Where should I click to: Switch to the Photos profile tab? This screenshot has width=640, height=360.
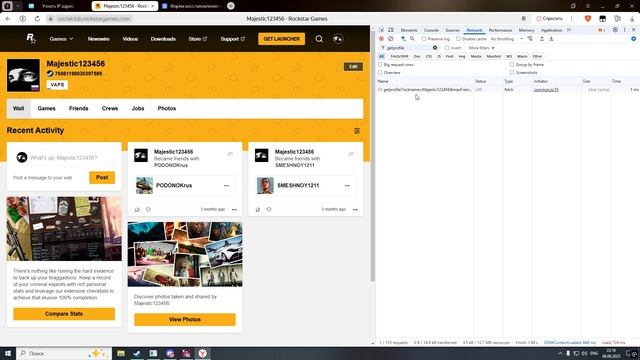coord(167,109)
